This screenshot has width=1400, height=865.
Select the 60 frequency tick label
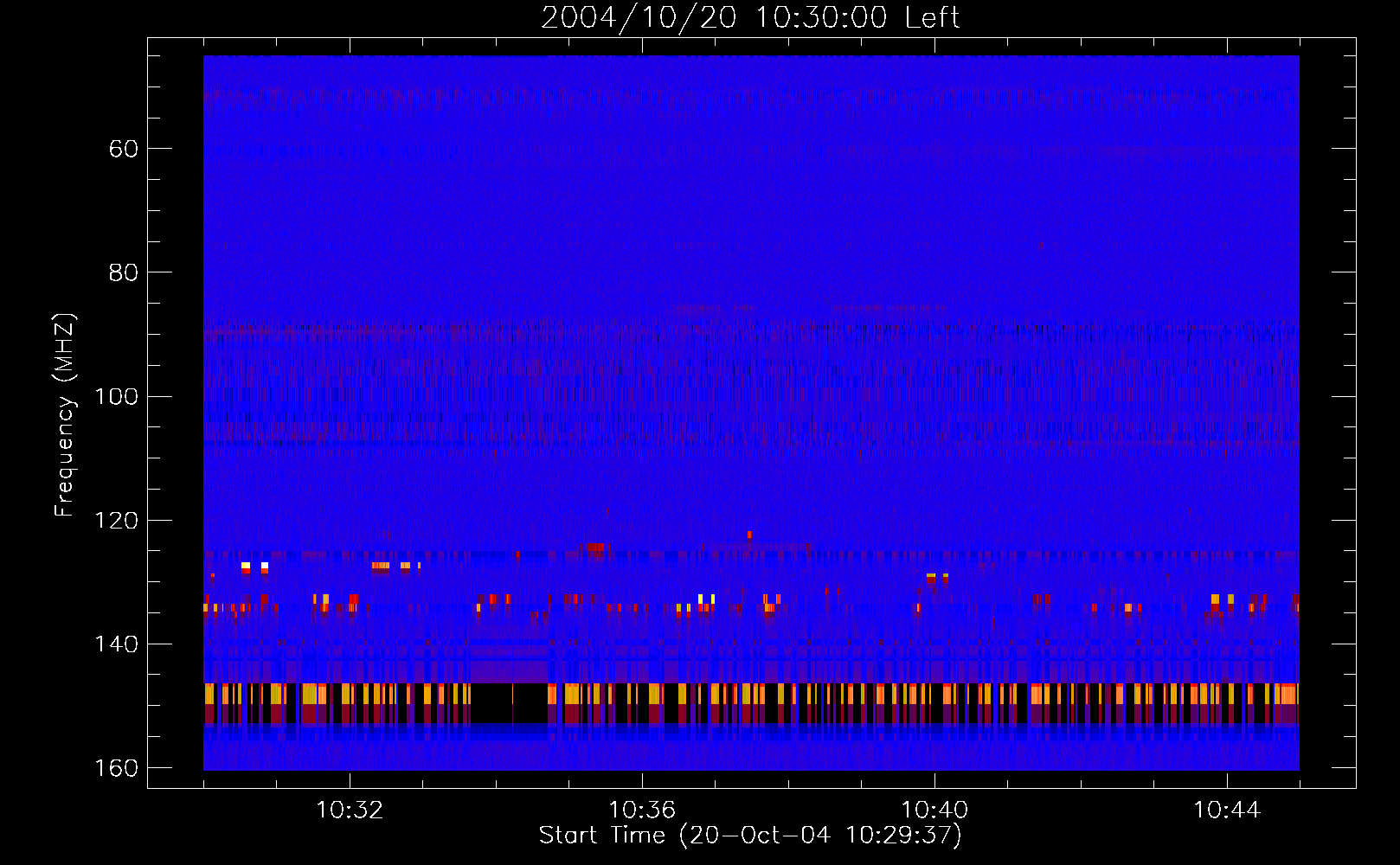(x=124, y=149)
